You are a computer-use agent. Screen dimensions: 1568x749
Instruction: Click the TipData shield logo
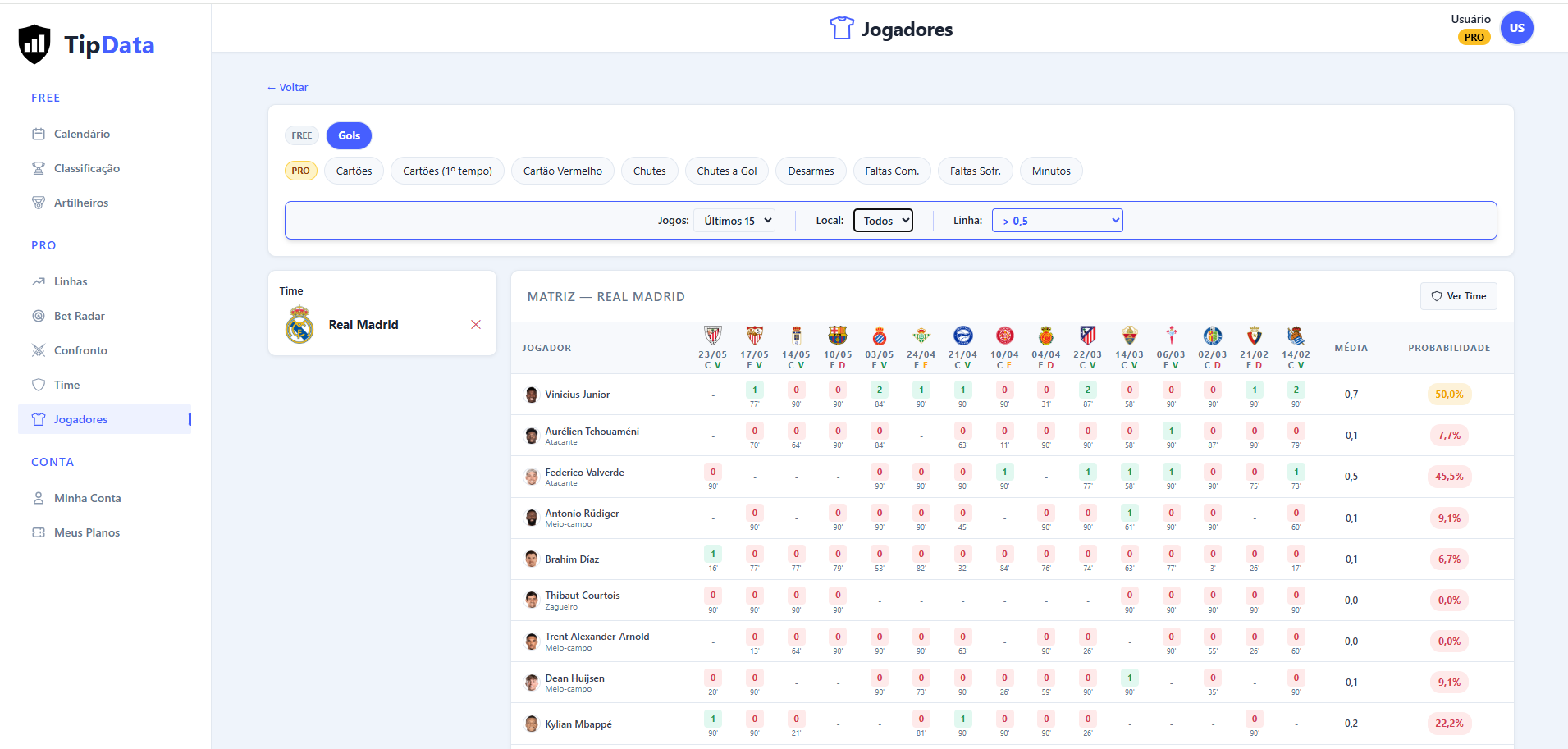pyautogui.click(x=34, y=44)
